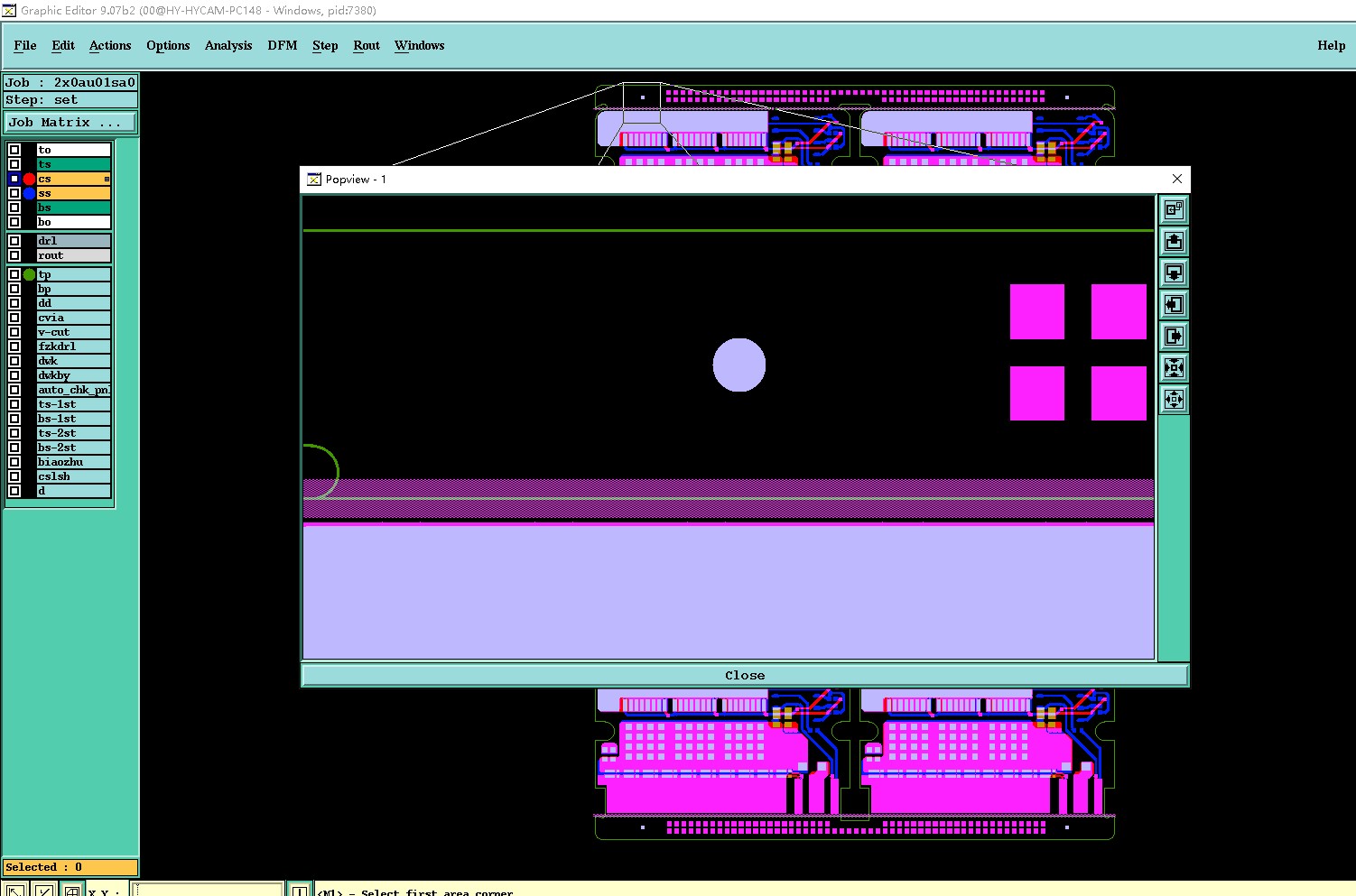The height and width of the screenshot is (896, 1356).
Task: Select the dwkby layer name
Action: pyautogui.click(x=73, y=375)
